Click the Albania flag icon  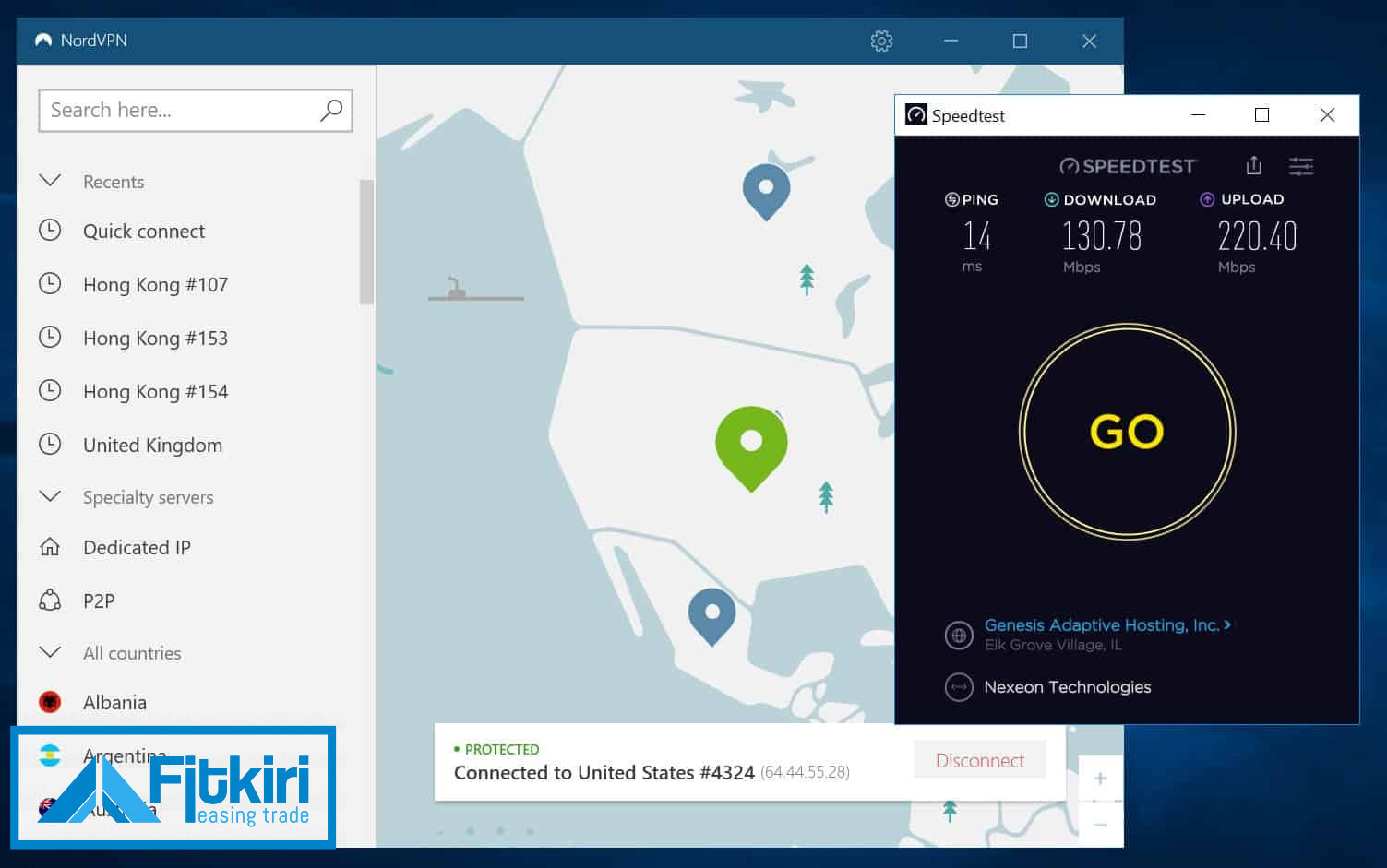[x=50, y=702]
